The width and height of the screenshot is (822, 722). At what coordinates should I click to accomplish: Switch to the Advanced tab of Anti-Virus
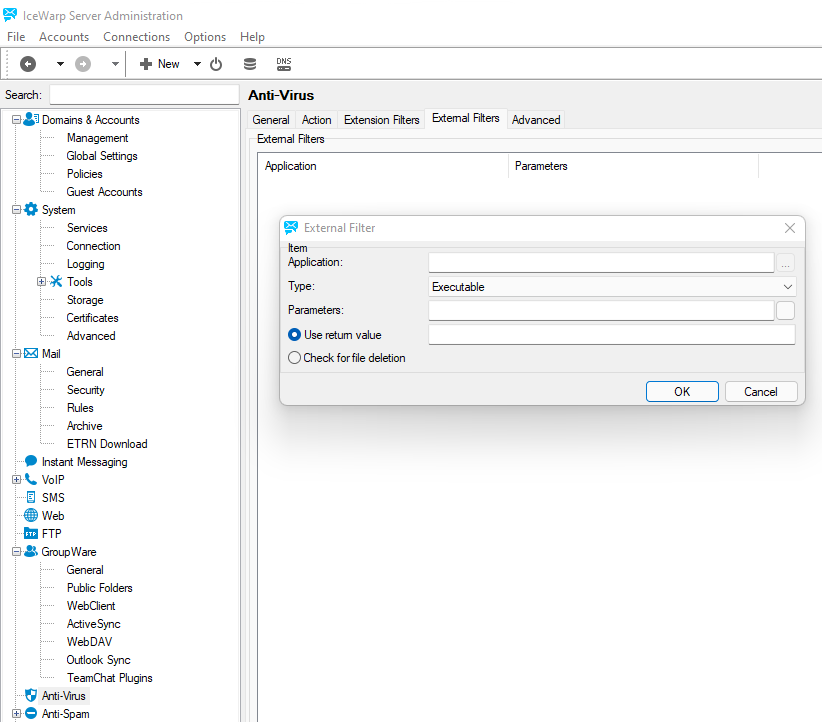click(x=536, y=120)
